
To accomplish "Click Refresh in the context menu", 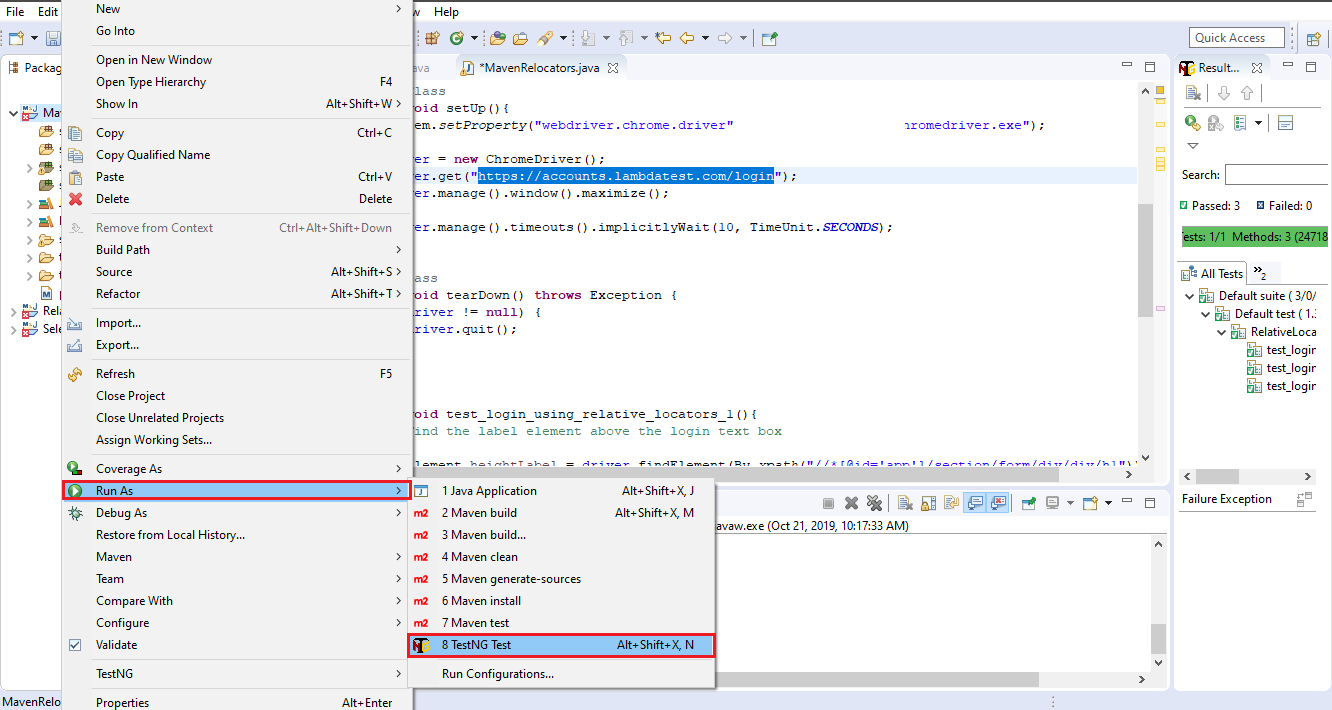I will pos(115,374).
